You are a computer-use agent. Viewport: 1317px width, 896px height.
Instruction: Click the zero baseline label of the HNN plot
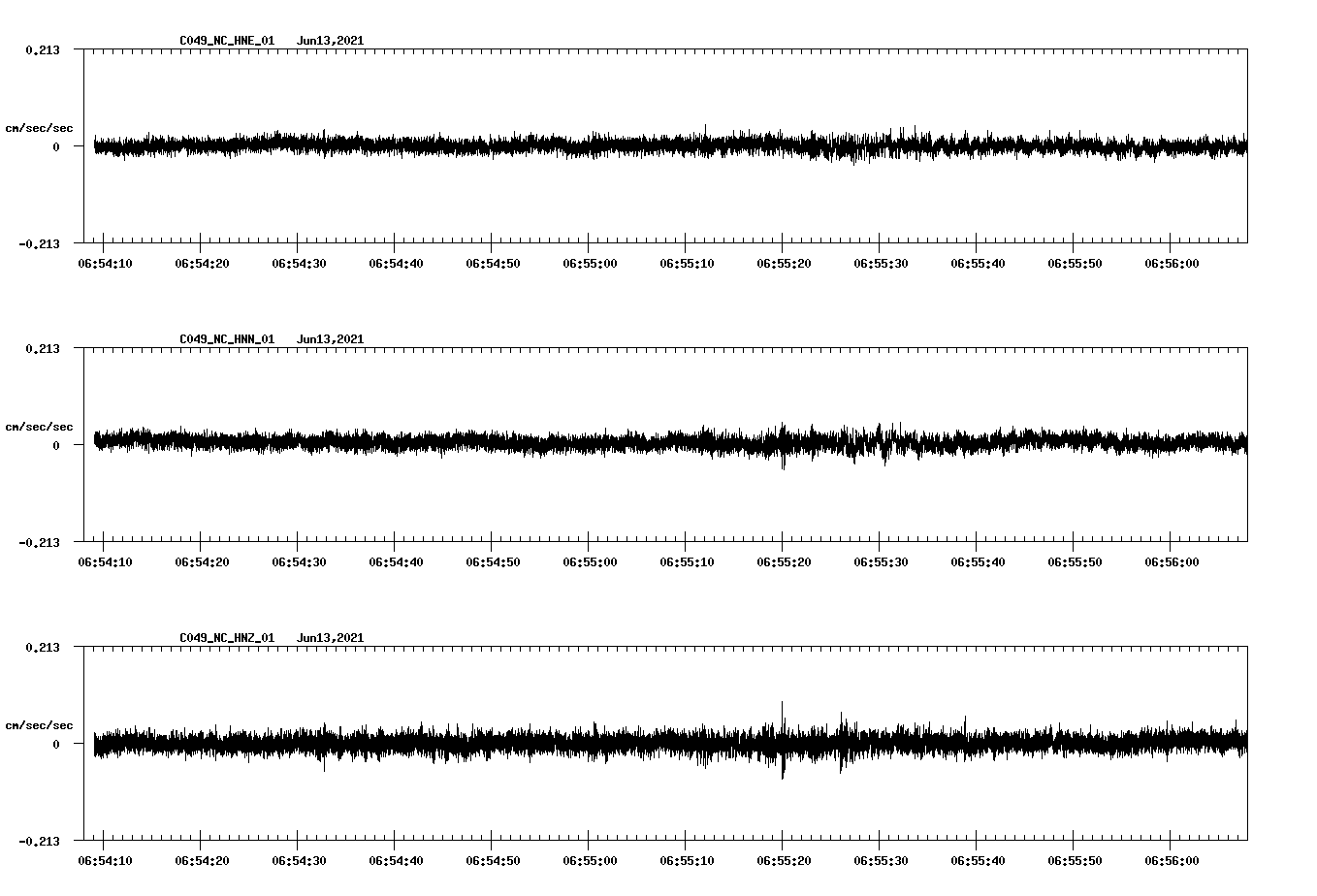pyautogui.click(x=55, y=446)
